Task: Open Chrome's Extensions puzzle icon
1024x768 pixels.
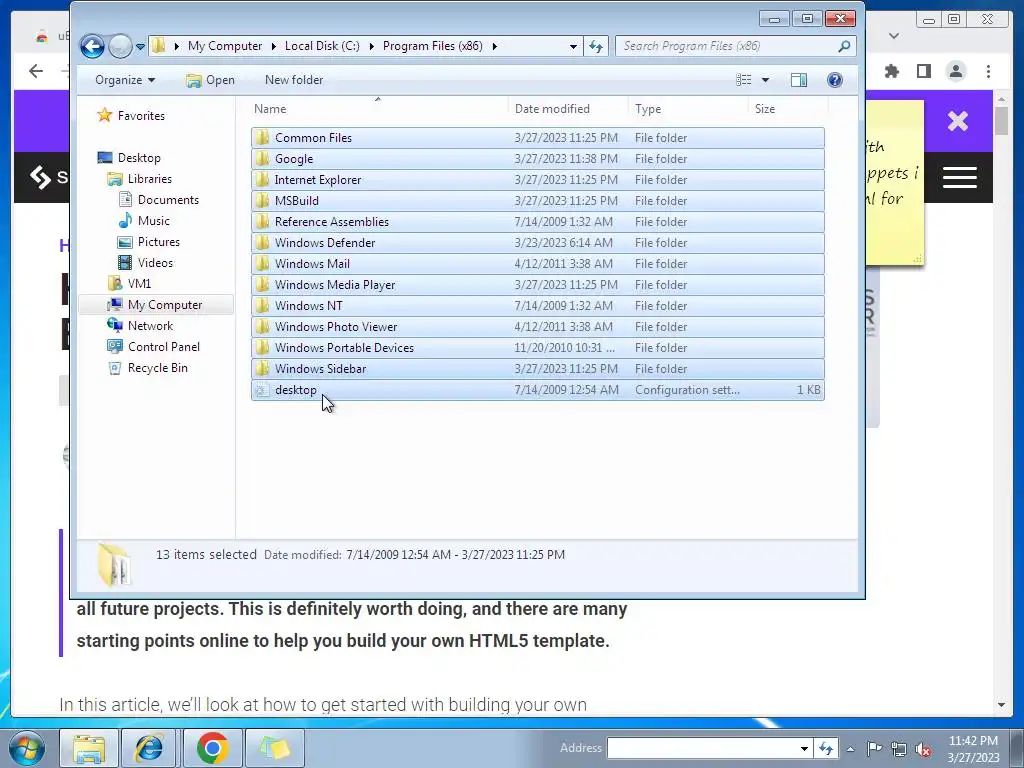Action: point(891,71)
